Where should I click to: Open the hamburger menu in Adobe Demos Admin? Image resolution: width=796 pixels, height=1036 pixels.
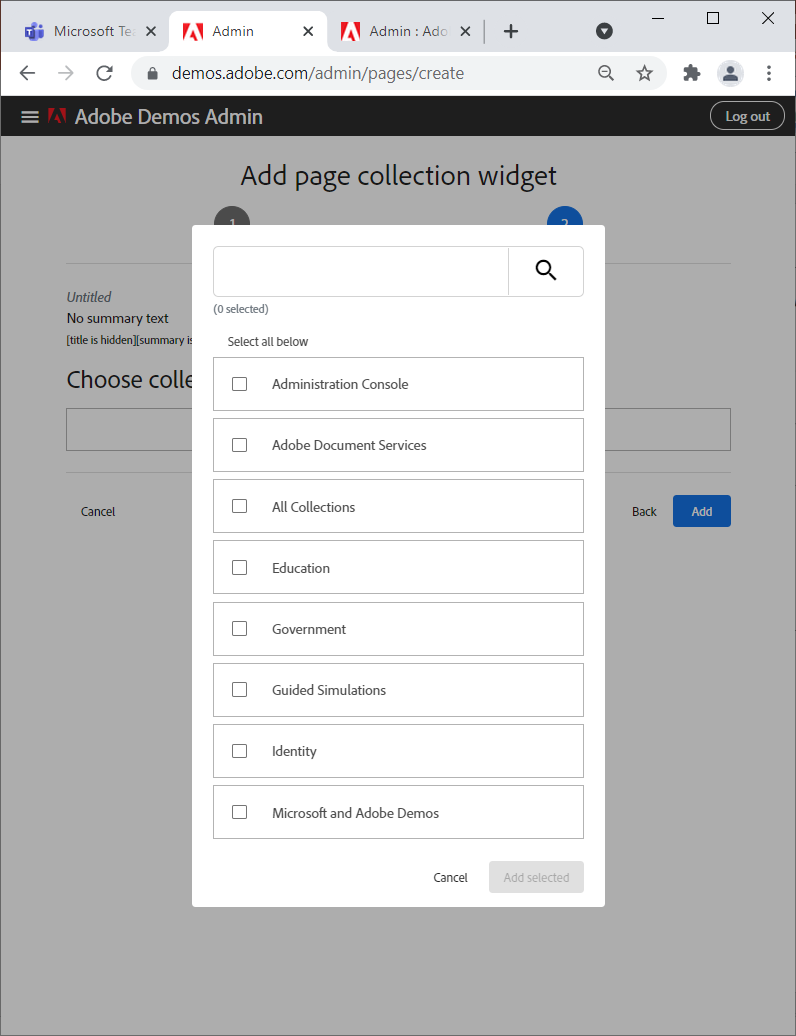pyautogui.click(x=30, y=117)
